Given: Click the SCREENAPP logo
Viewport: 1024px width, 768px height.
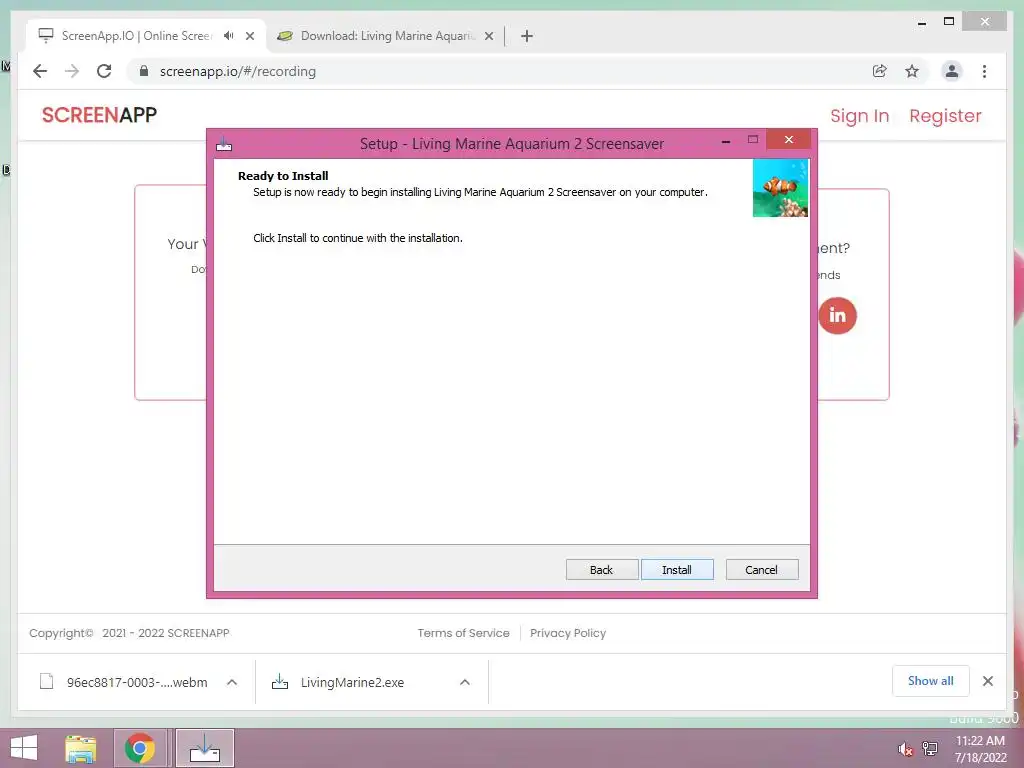Looking at the screenshot, I should point(99,115).
